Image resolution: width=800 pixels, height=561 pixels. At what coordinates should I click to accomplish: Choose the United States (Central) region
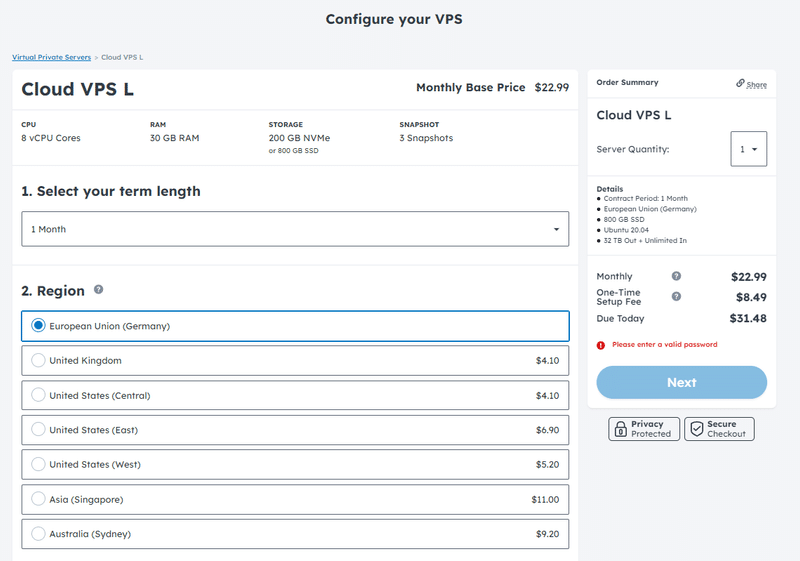click(39, 395)
